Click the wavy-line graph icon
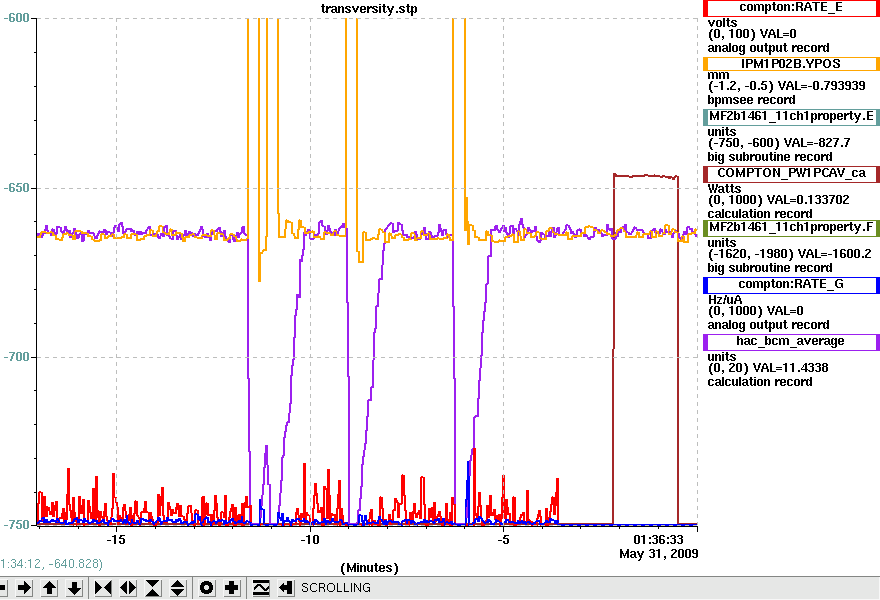Viewport: 880px width, 600px height. coord(261,588)
